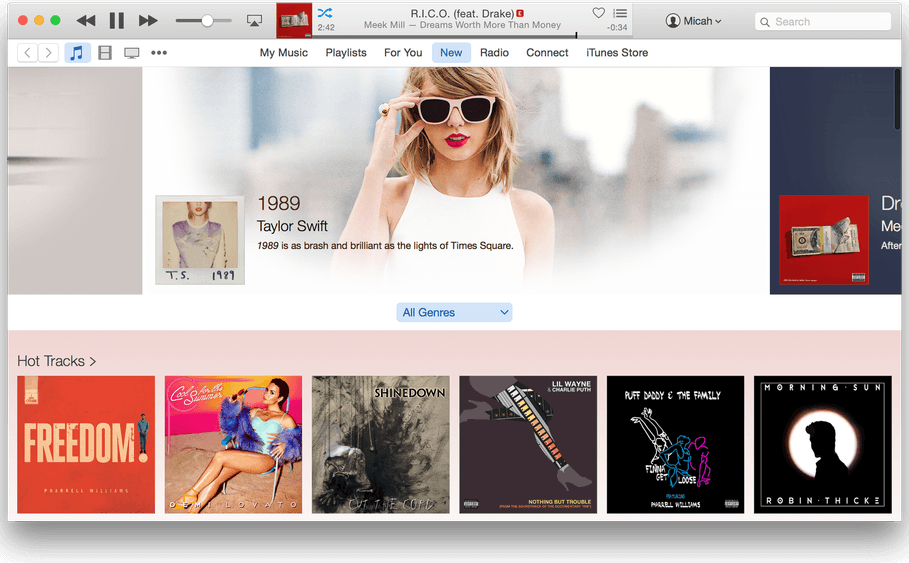The width and height of the screenshot is (909, 563).
Task: Open the My Music tab
Action: [x=283, y=53]
